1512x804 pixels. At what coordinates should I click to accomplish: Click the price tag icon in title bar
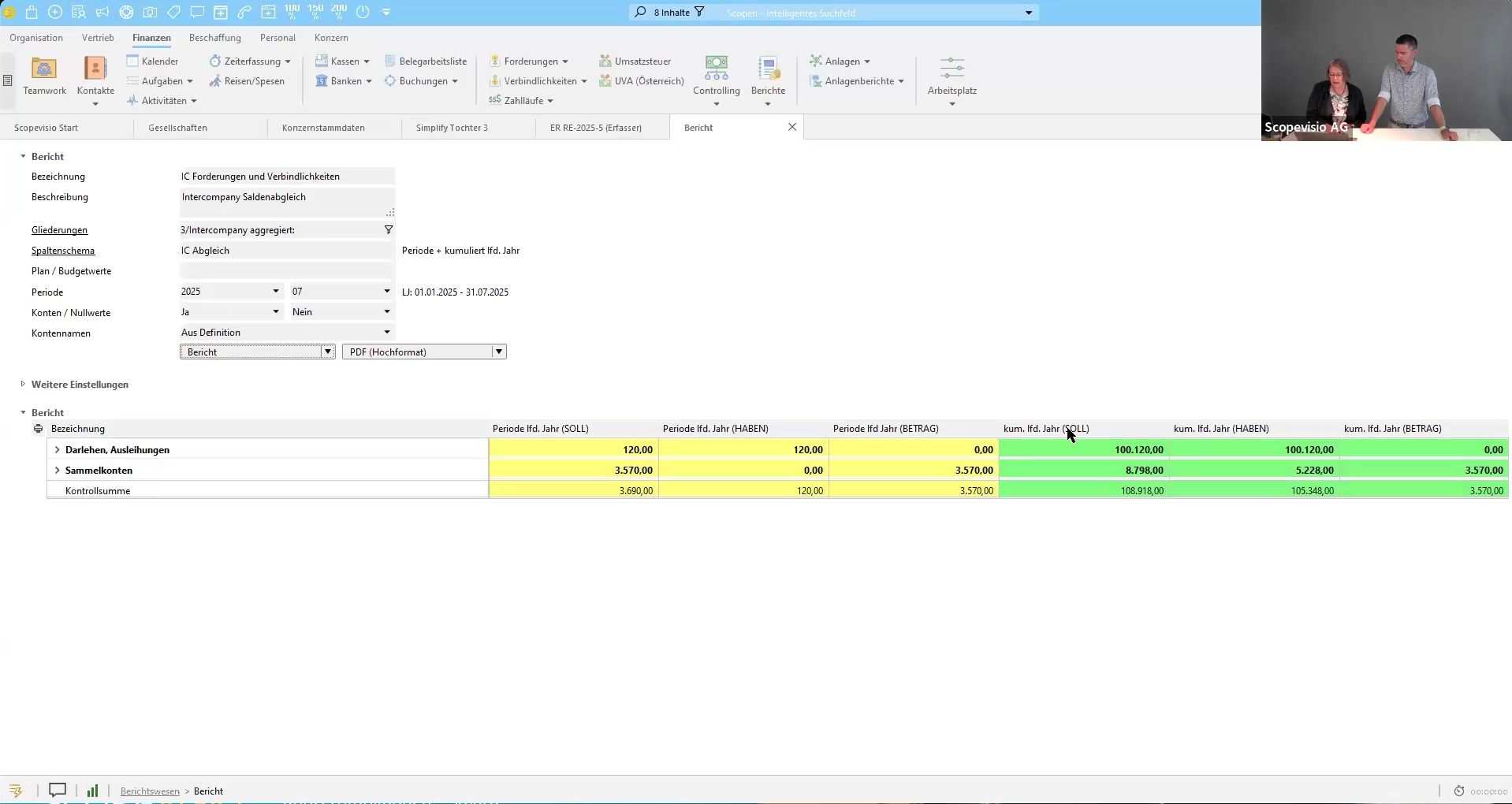[x=173, y=13]
